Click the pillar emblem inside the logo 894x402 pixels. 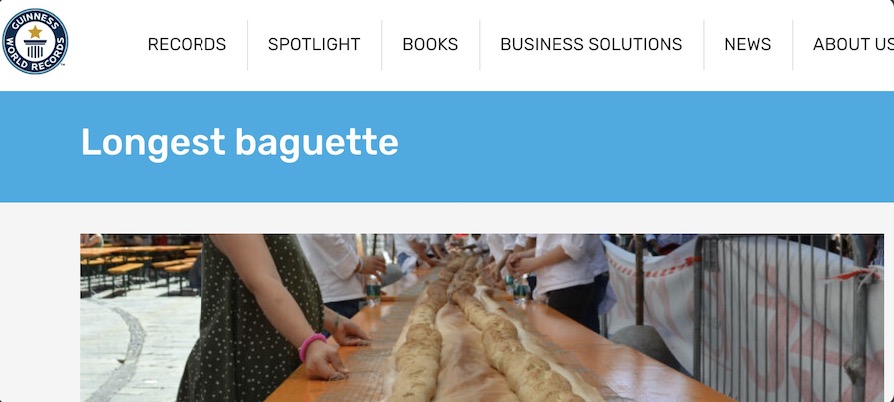coord(35,49)
